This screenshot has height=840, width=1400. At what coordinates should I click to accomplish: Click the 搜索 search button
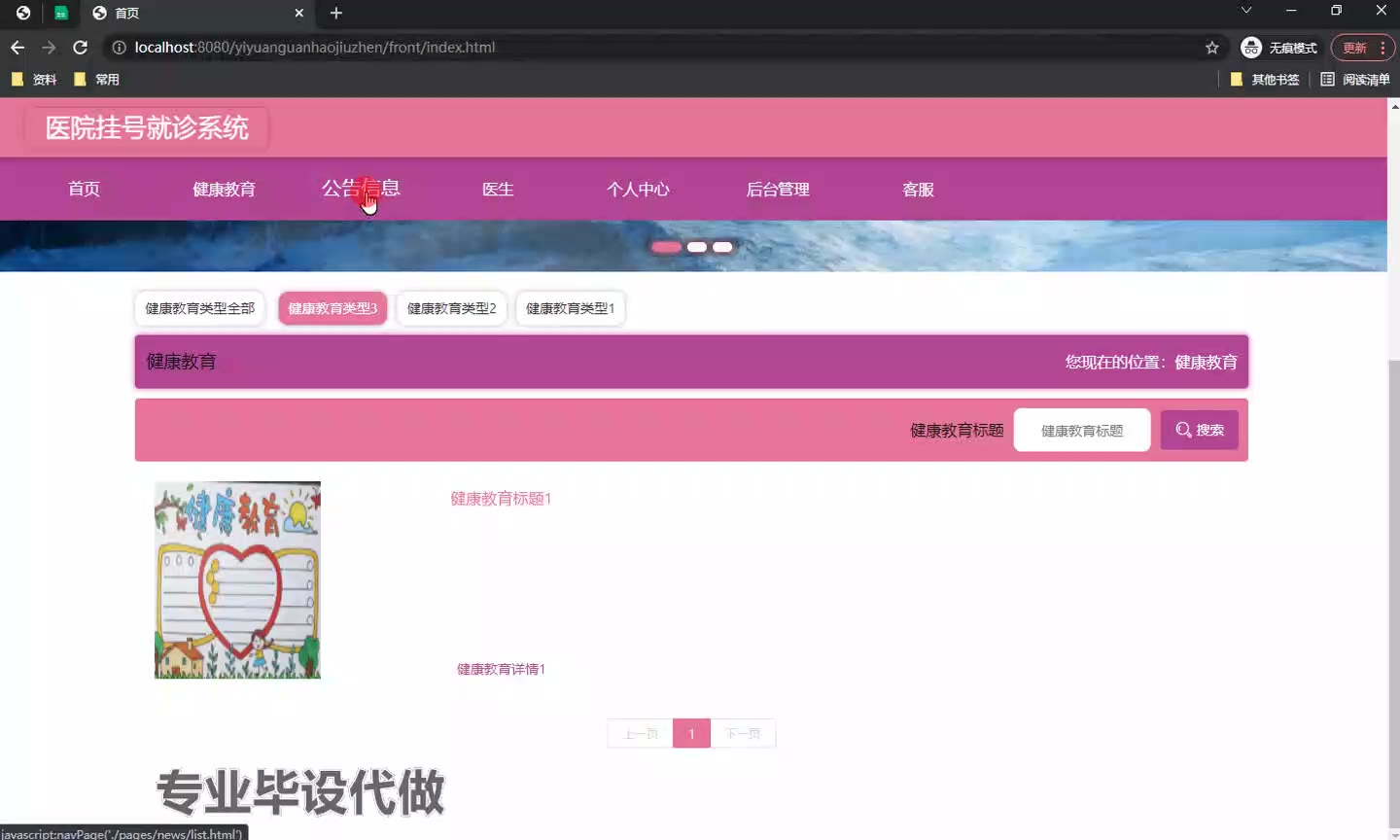[x=1199, y=430]
